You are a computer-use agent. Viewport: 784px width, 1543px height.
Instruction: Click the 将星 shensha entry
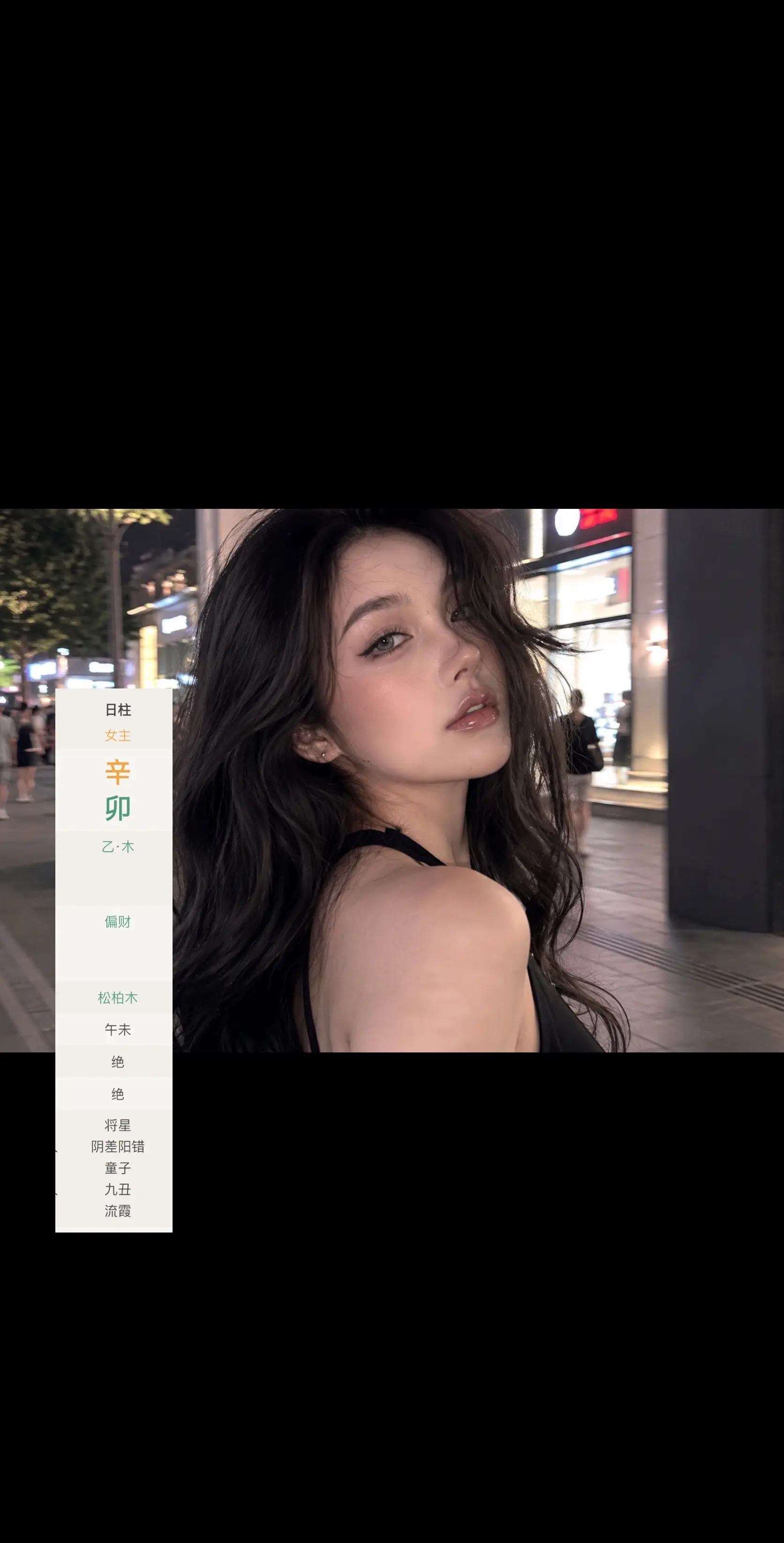(117, 1126)
